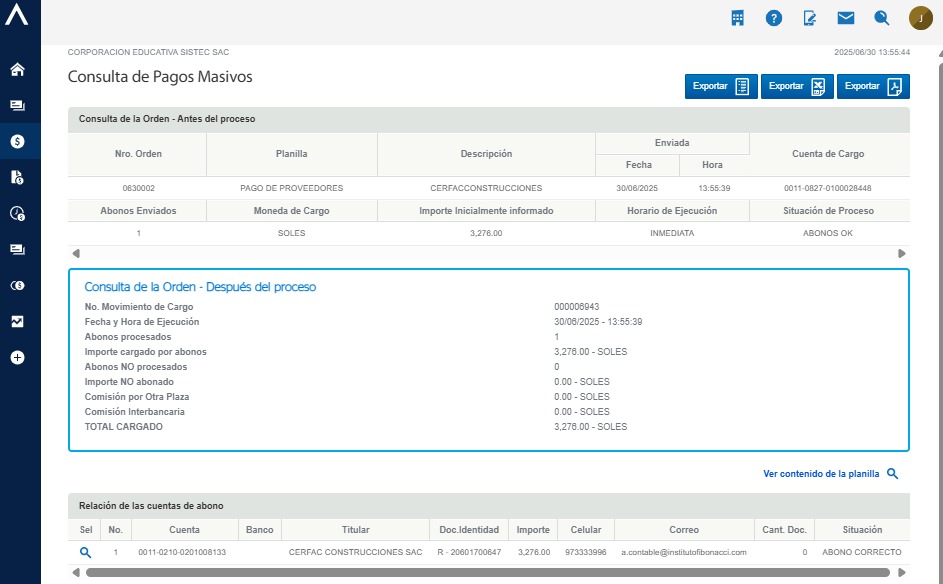Open the help question mark icon
Image resolution: width=943 pixels, height=584 pixels.
click(774, 18)
